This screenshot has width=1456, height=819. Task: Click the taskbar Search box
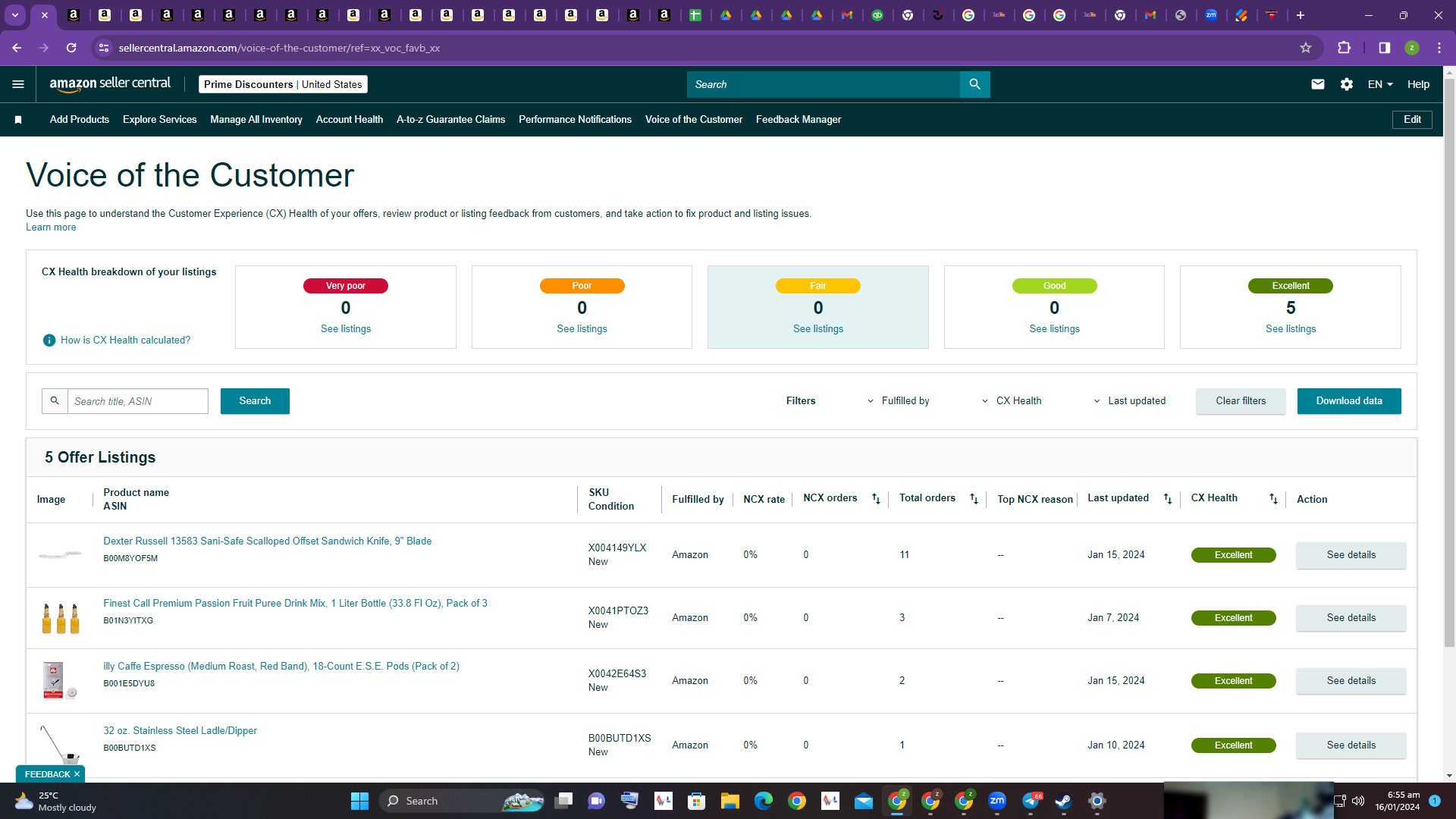pyautogui.click(x=463, y=801)
